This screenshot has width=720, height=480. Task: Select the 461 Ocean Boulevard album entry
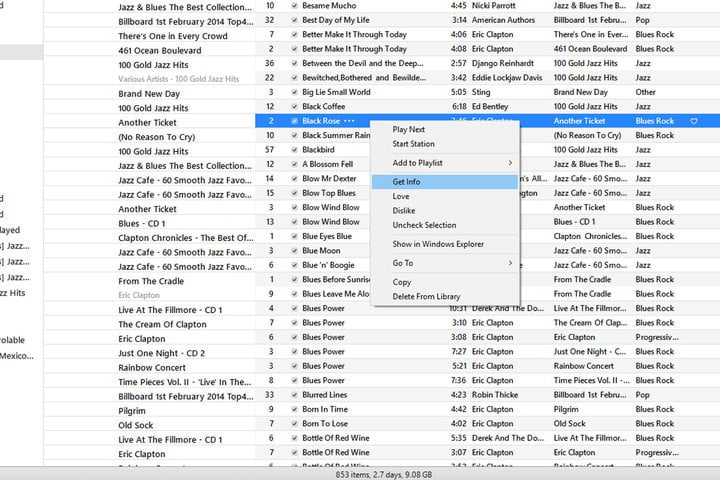(160, 51)
